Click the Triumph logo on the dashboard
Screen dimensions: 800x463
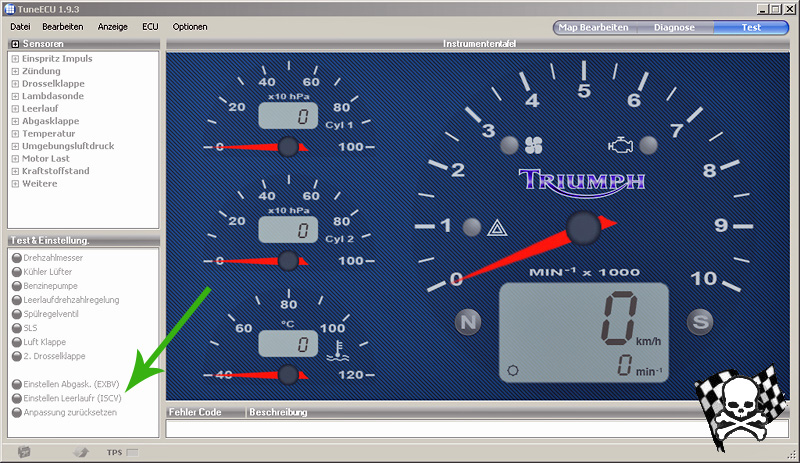(x=582, y=182)
